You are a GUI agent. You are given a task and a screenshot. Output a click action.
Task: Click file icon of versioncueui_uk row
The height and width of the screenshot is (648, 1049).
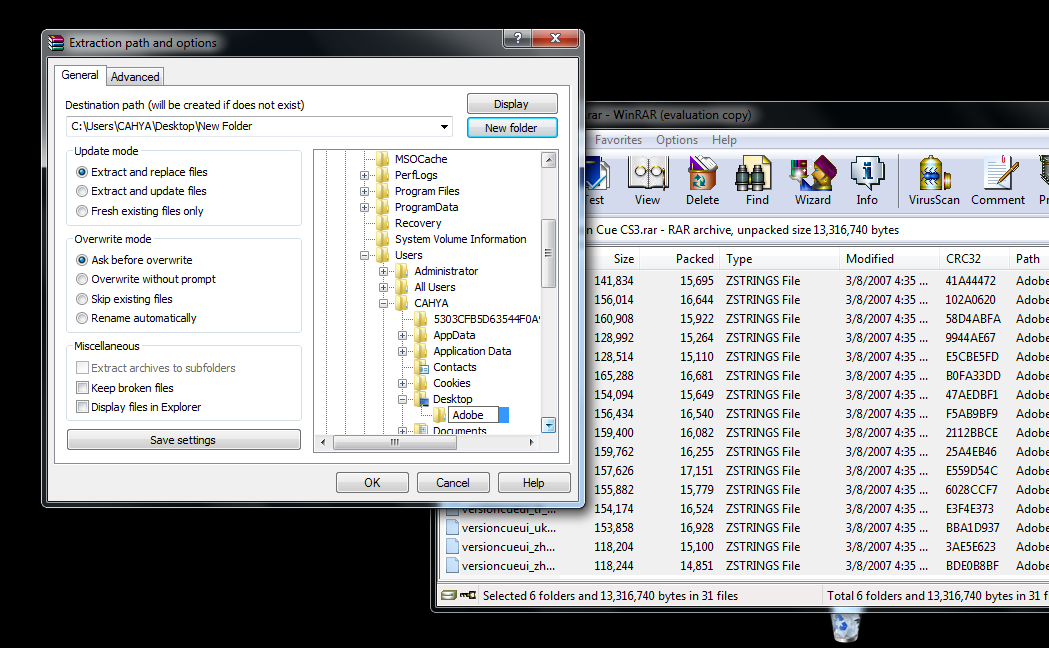452,528
